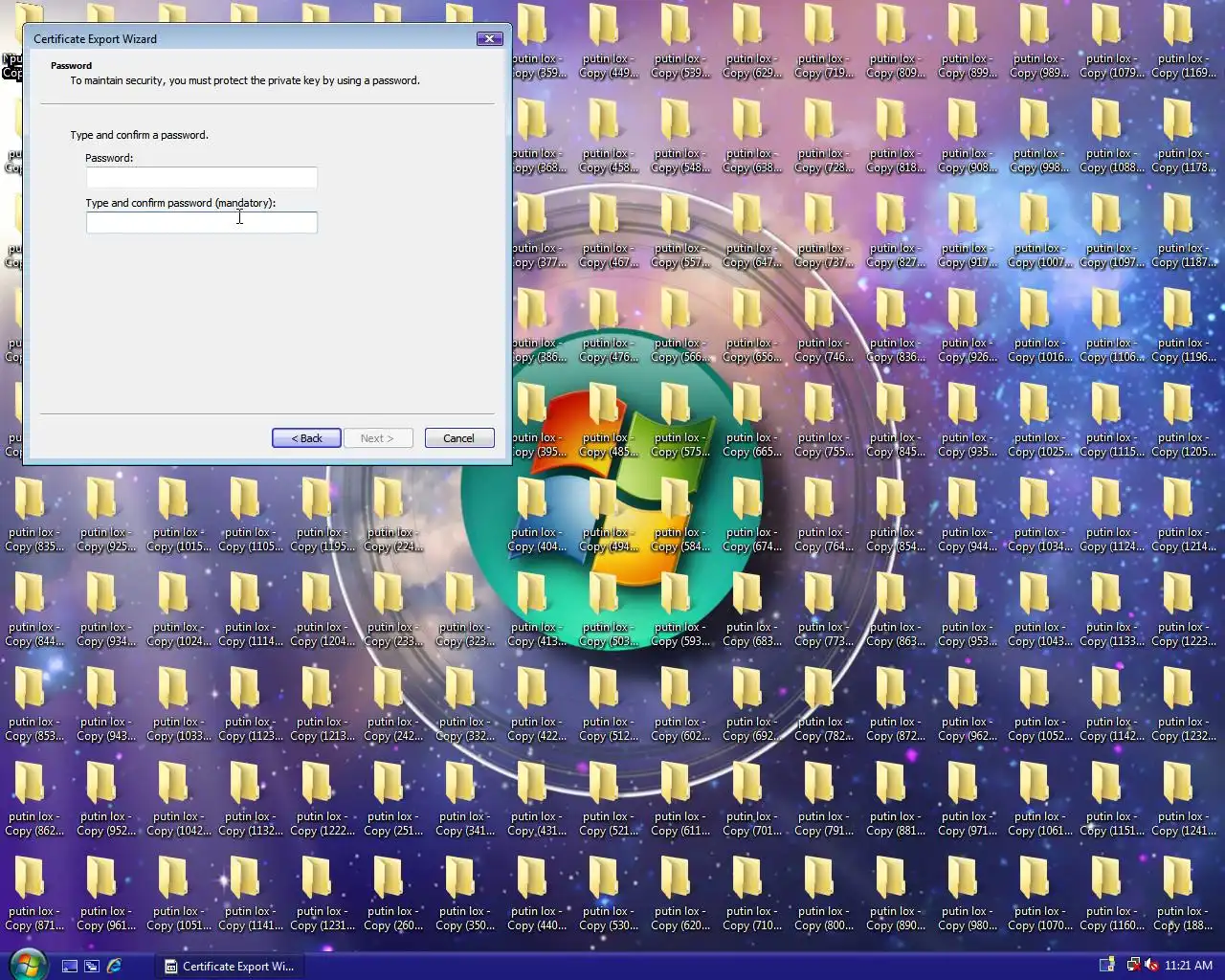The height and width of the screenshot is (980, 1225).
Task: Select folder putin lox - Copy (449...
Action: pos(609,42)
